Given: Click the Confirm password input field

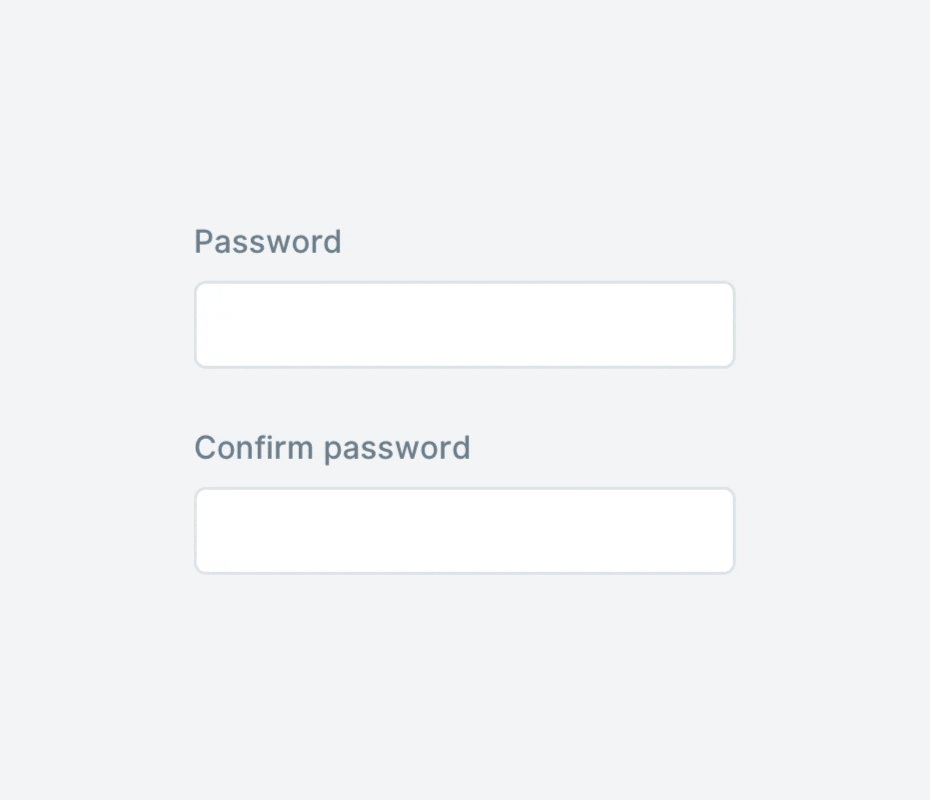Looking at the screenshot, I should (x=464, y=531).
